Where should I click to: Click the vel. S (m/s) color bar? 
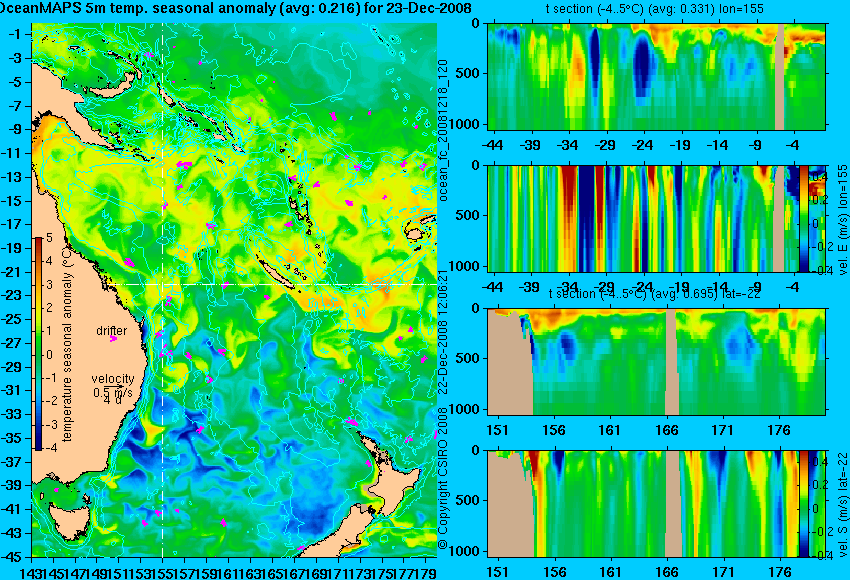804,504
